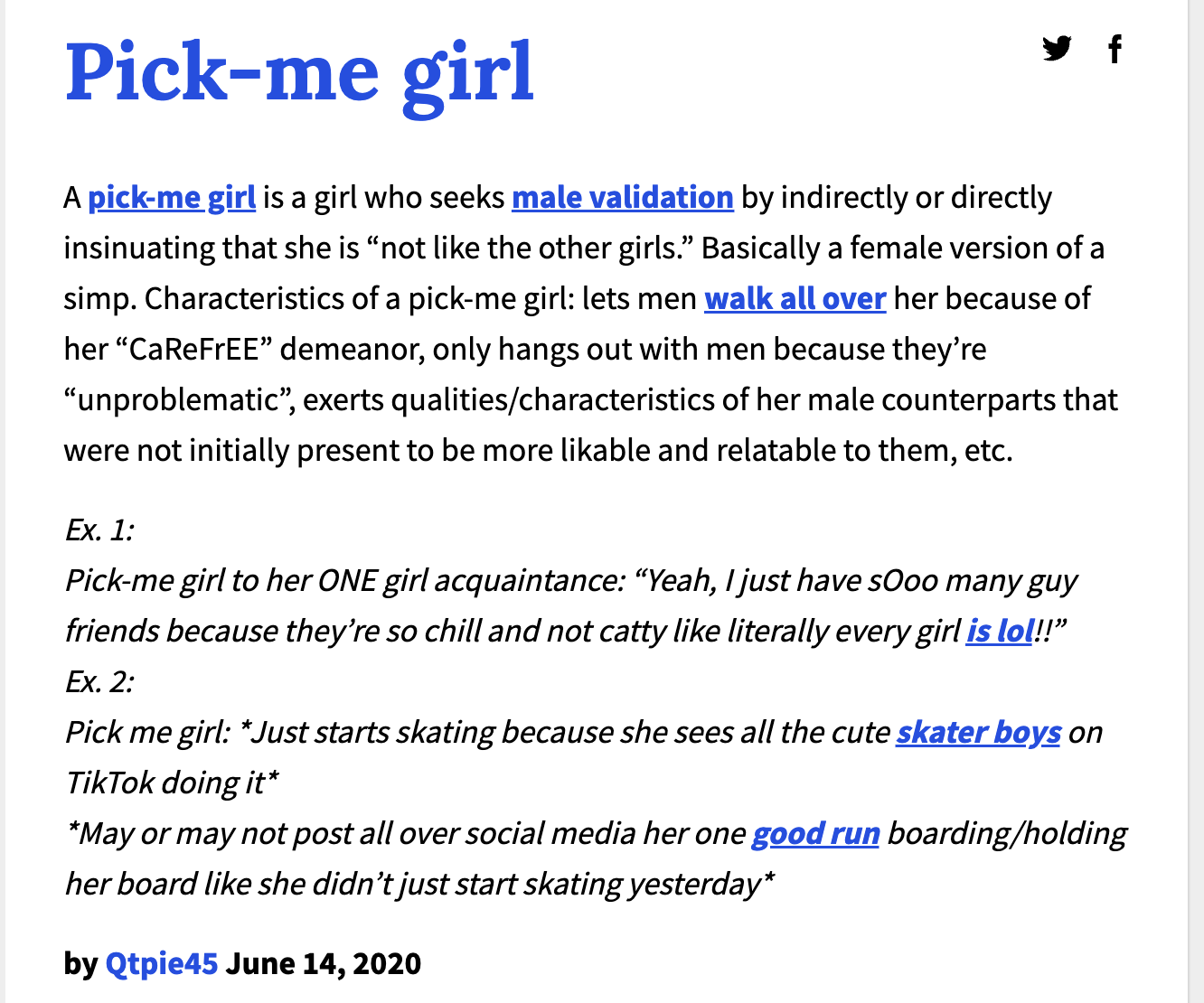The width and height of the screenshot is (1204, 1003).
Task: View the "skater boys" linked definition
Action: click(977, 733)
